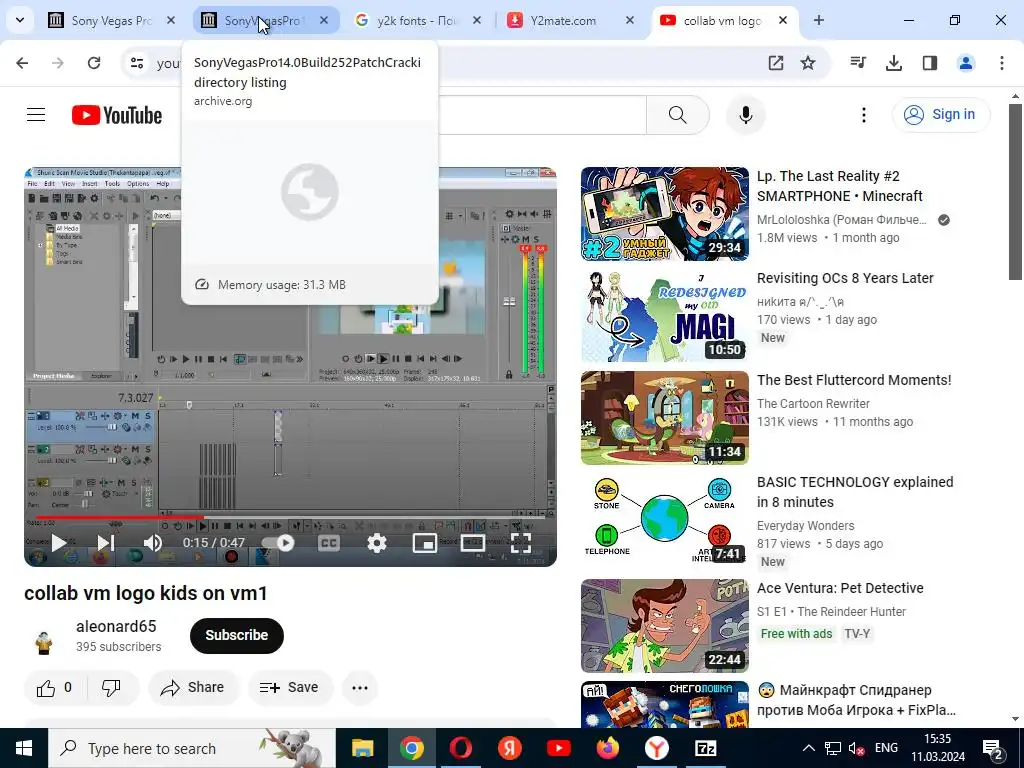This screenshot has height=768, width=1024.
Task: Share this video
Action: click(x=193, y=688)
